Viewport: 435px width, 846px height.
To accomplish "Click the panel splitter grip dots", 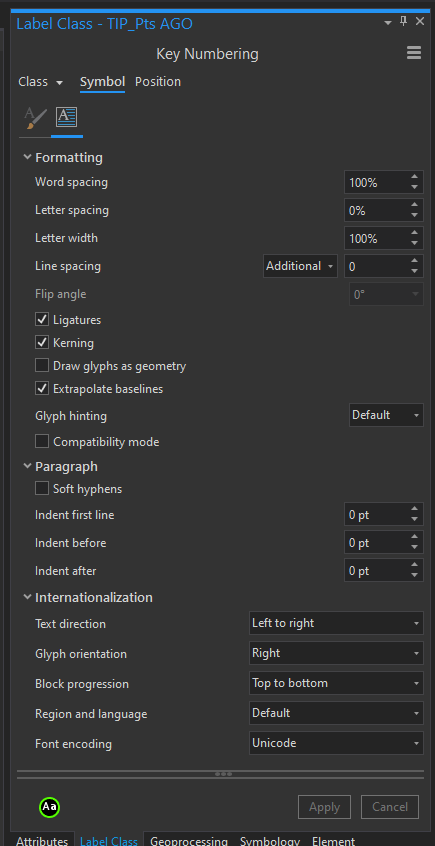I will 223,774.
